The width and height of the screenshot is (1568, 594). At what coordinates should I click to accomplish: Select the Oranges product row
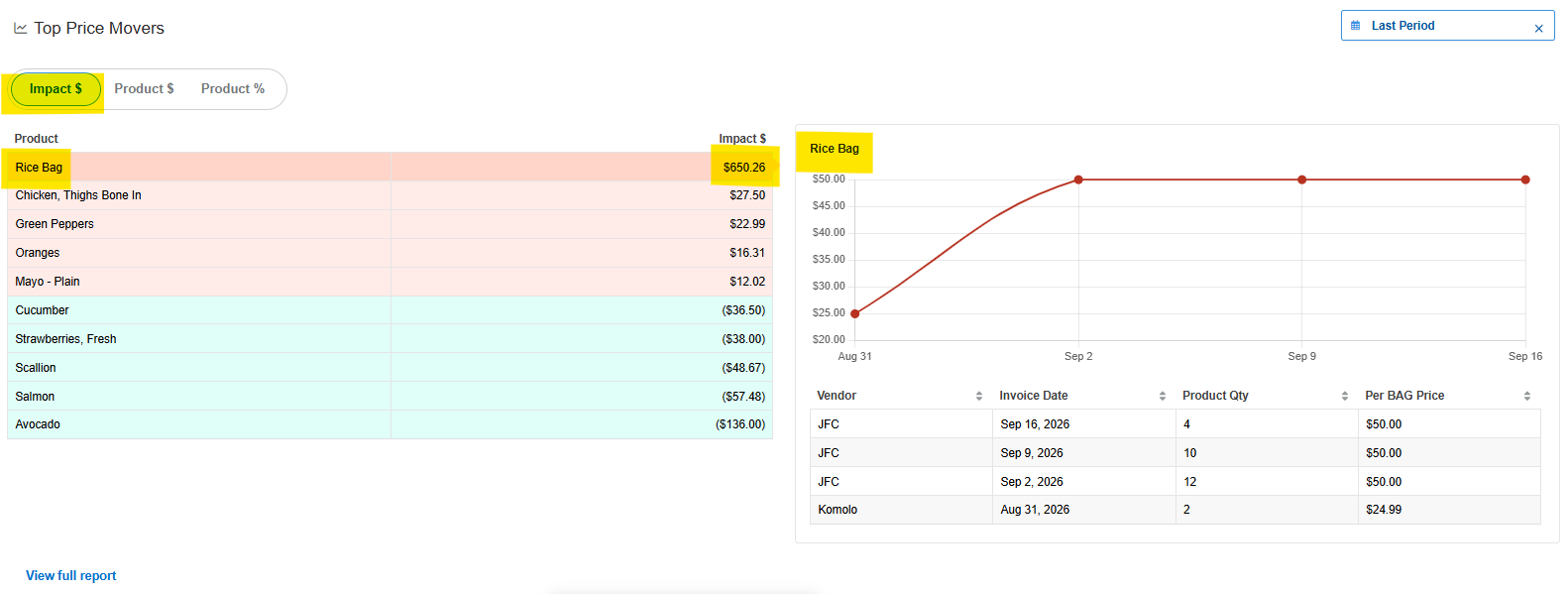(390, 253)
